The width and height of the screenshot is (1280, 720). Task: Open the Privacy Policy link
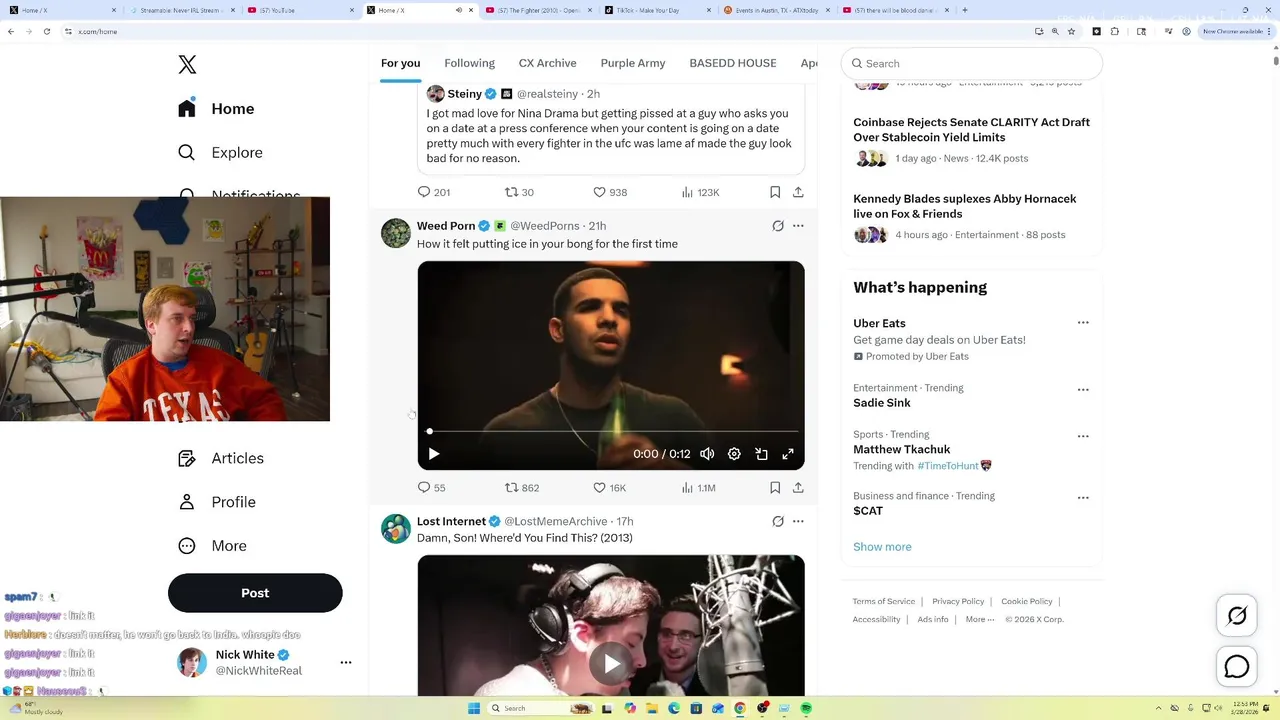click(x=958, y=601)
